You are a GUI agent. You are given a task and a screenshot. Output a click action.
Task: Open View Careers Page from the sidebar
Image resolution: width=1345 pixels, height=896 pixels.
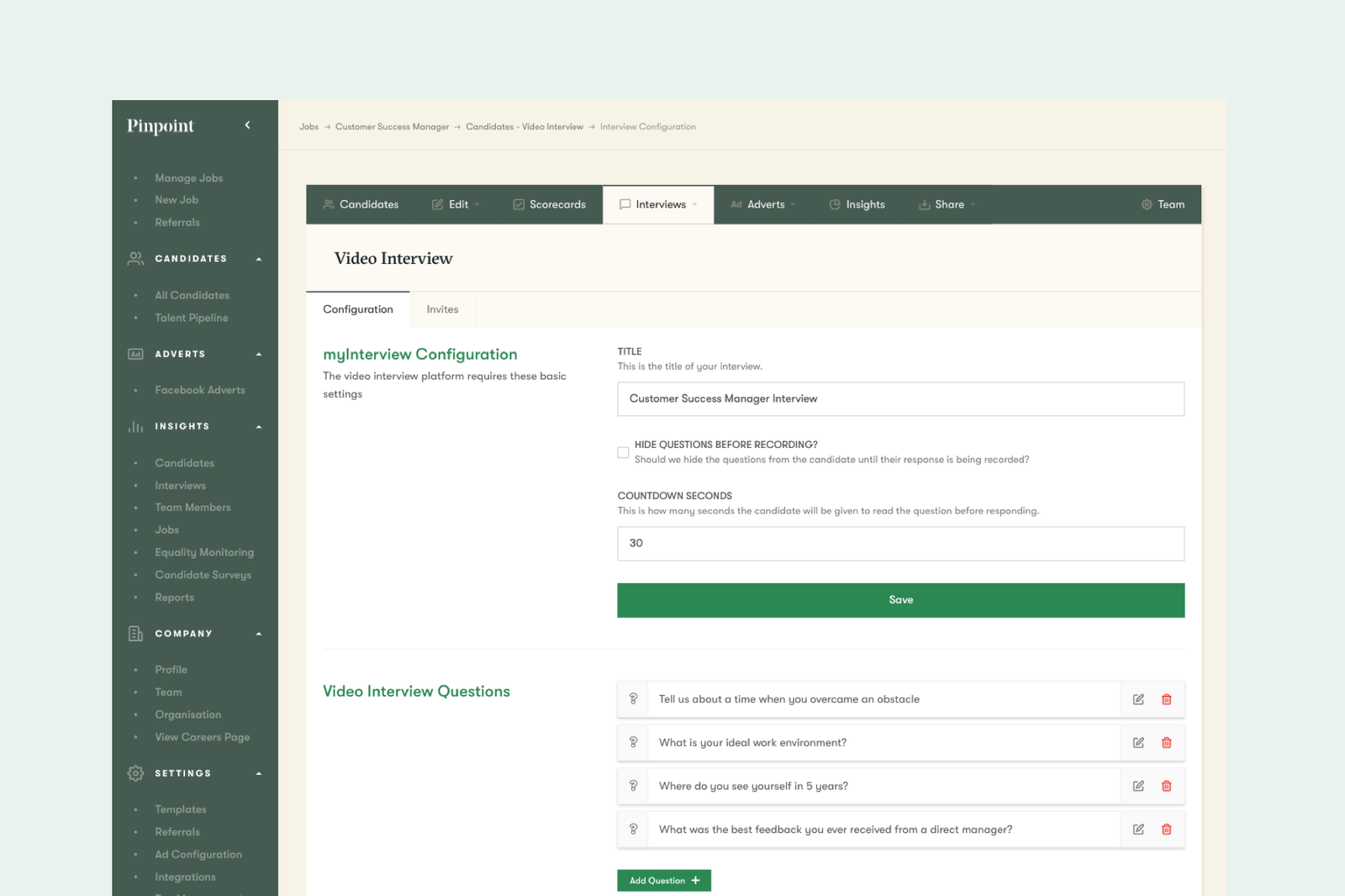(x=202, y=736)
